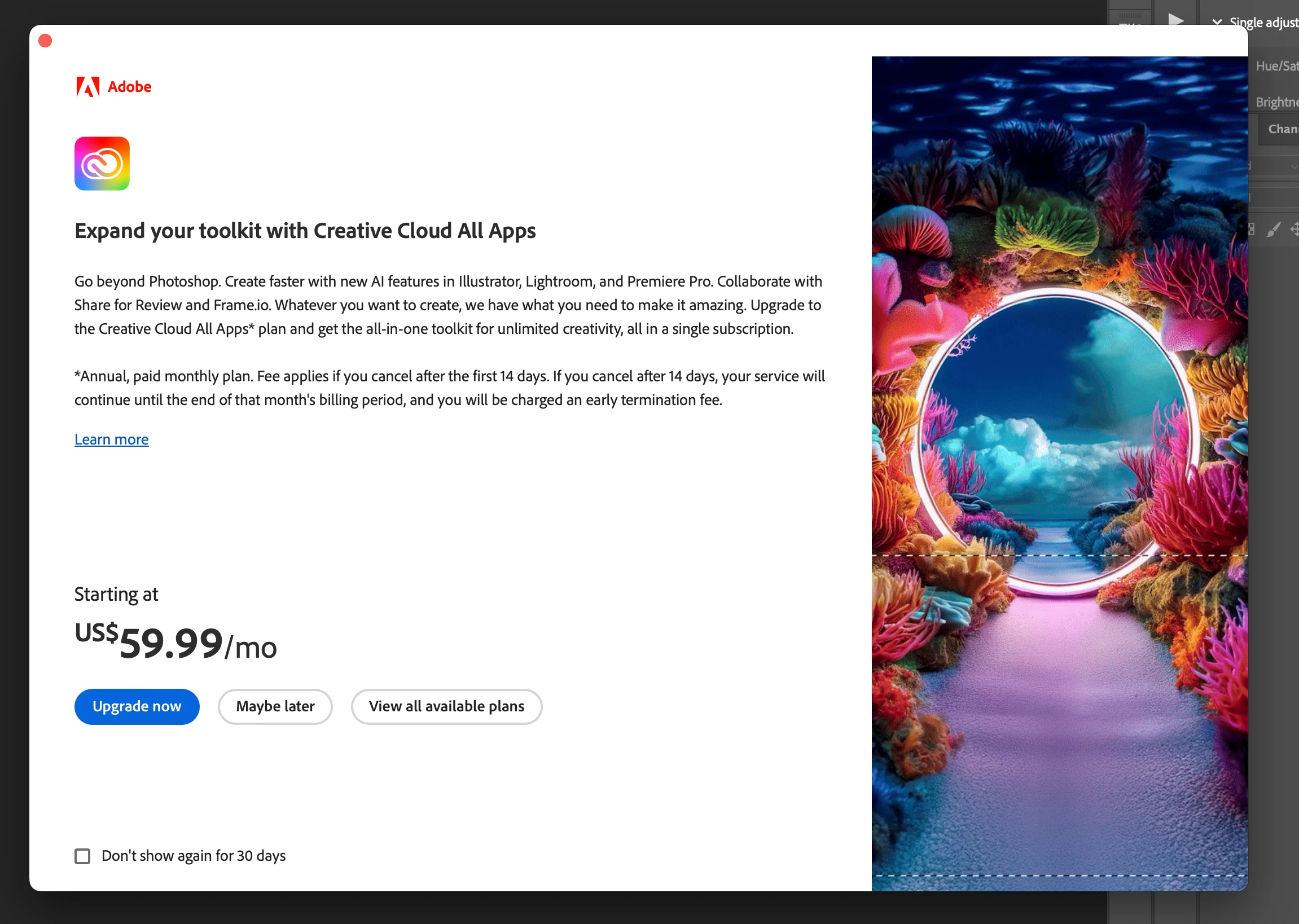This screenshot has width=1299, height=924.
Task: Dismiss with the Maybe later button
Action: point(275,706)
